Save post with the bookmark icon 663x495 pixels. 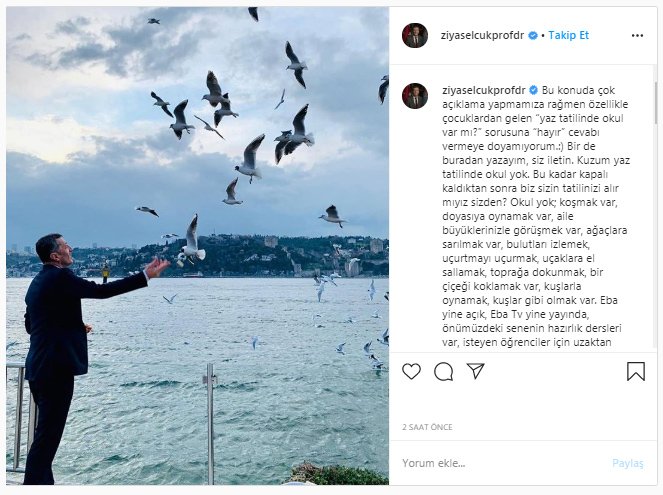tap(636, 371)
